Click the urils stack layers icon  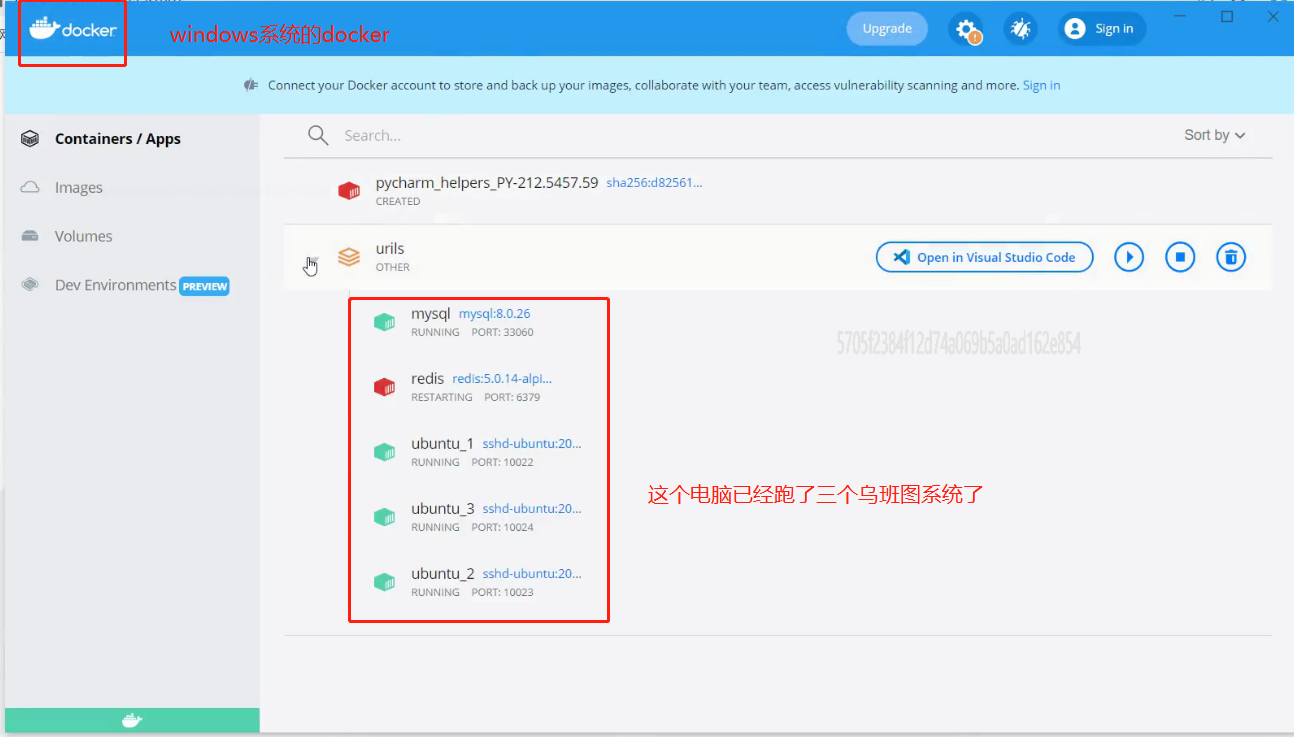(x=349, y=257)
